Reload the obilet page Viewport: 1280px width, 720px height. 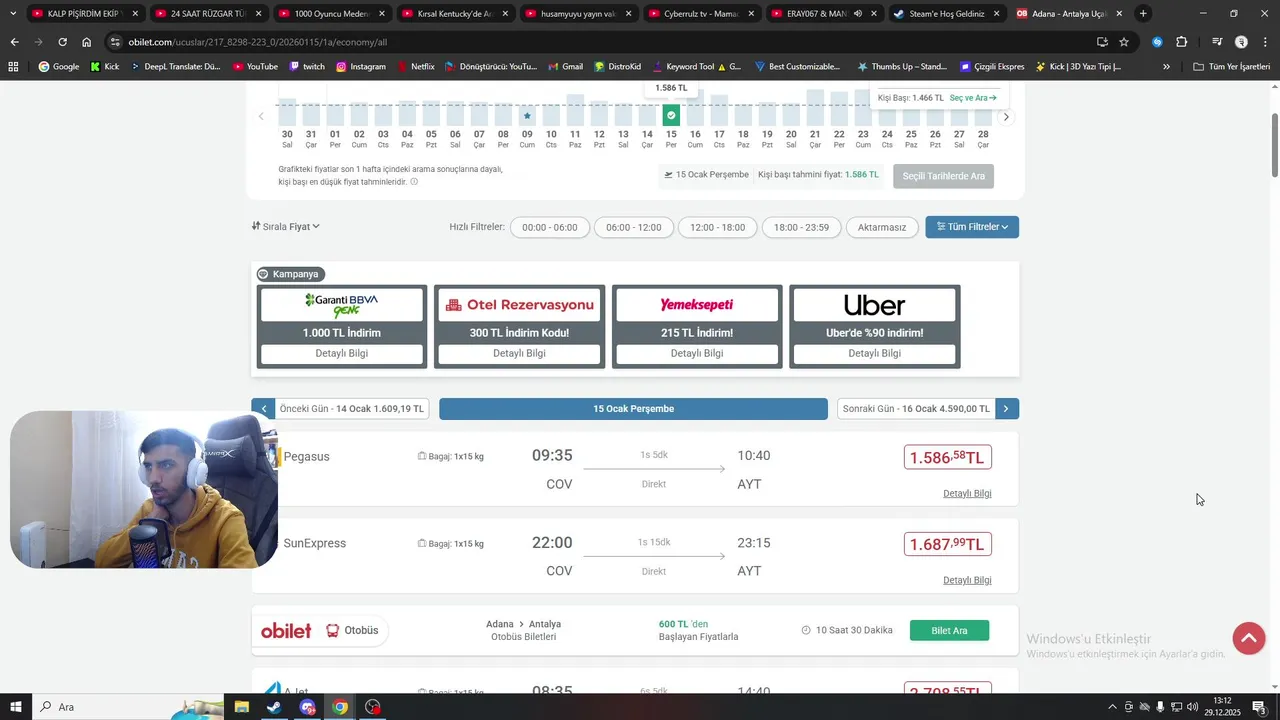coord(62,42)
